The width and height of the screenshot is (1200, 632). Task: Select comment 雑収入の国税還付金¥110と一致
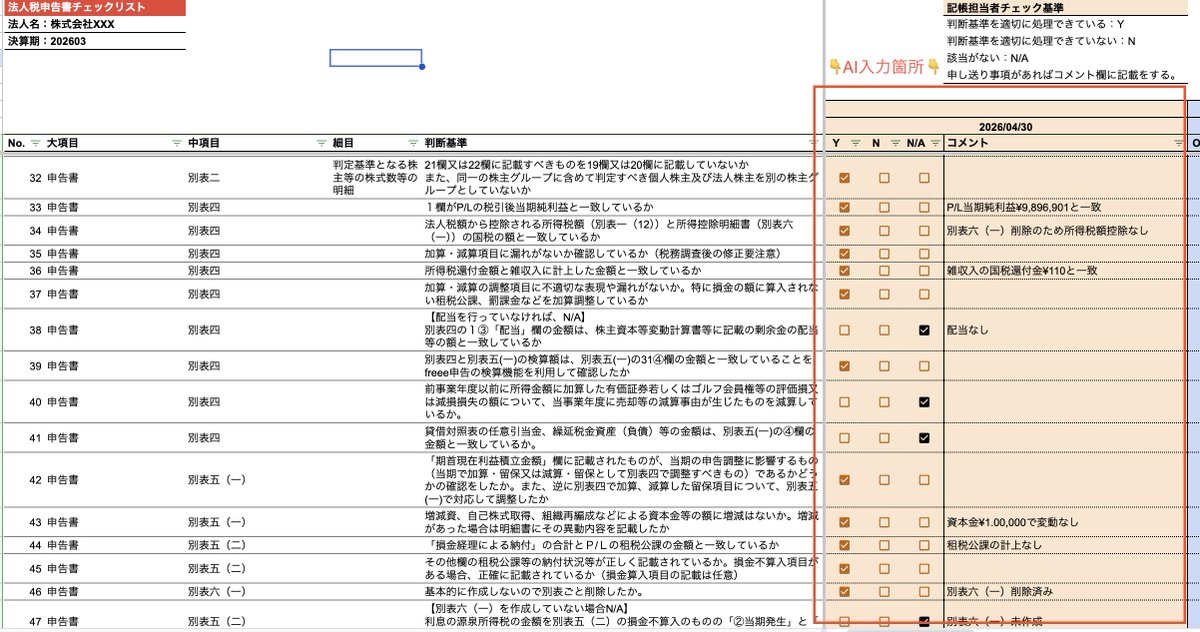coord(1065,271)
